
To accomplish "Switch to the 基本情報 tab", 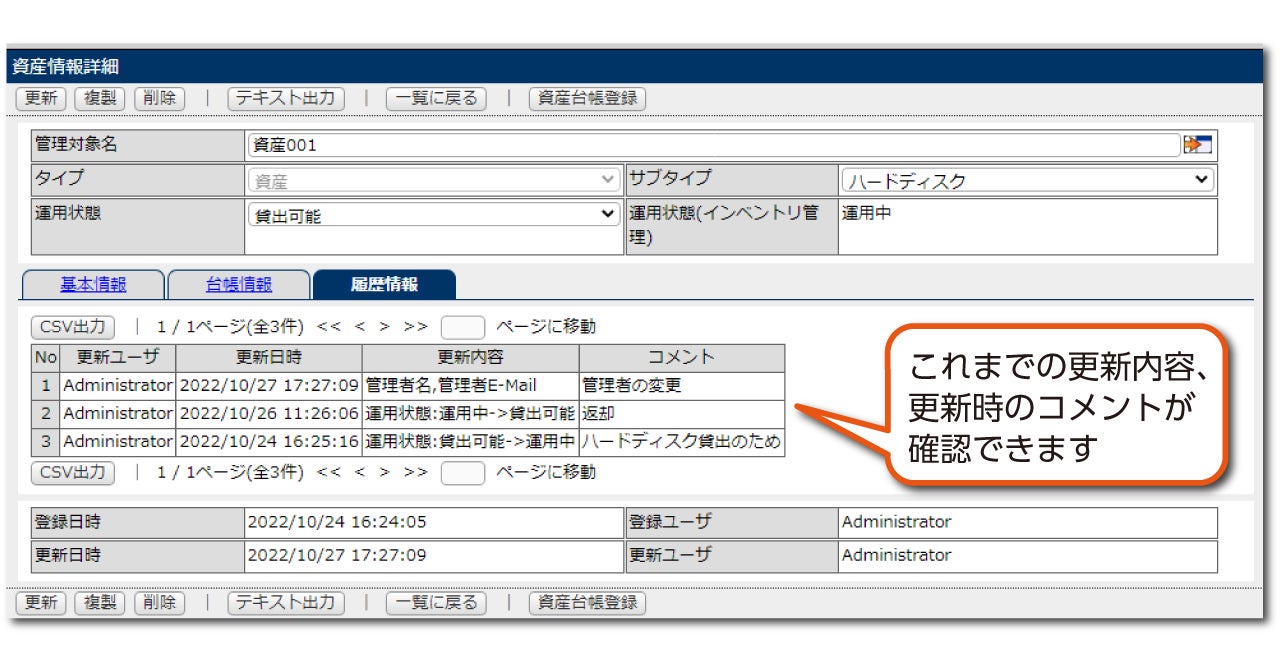I will click(93, 285).
